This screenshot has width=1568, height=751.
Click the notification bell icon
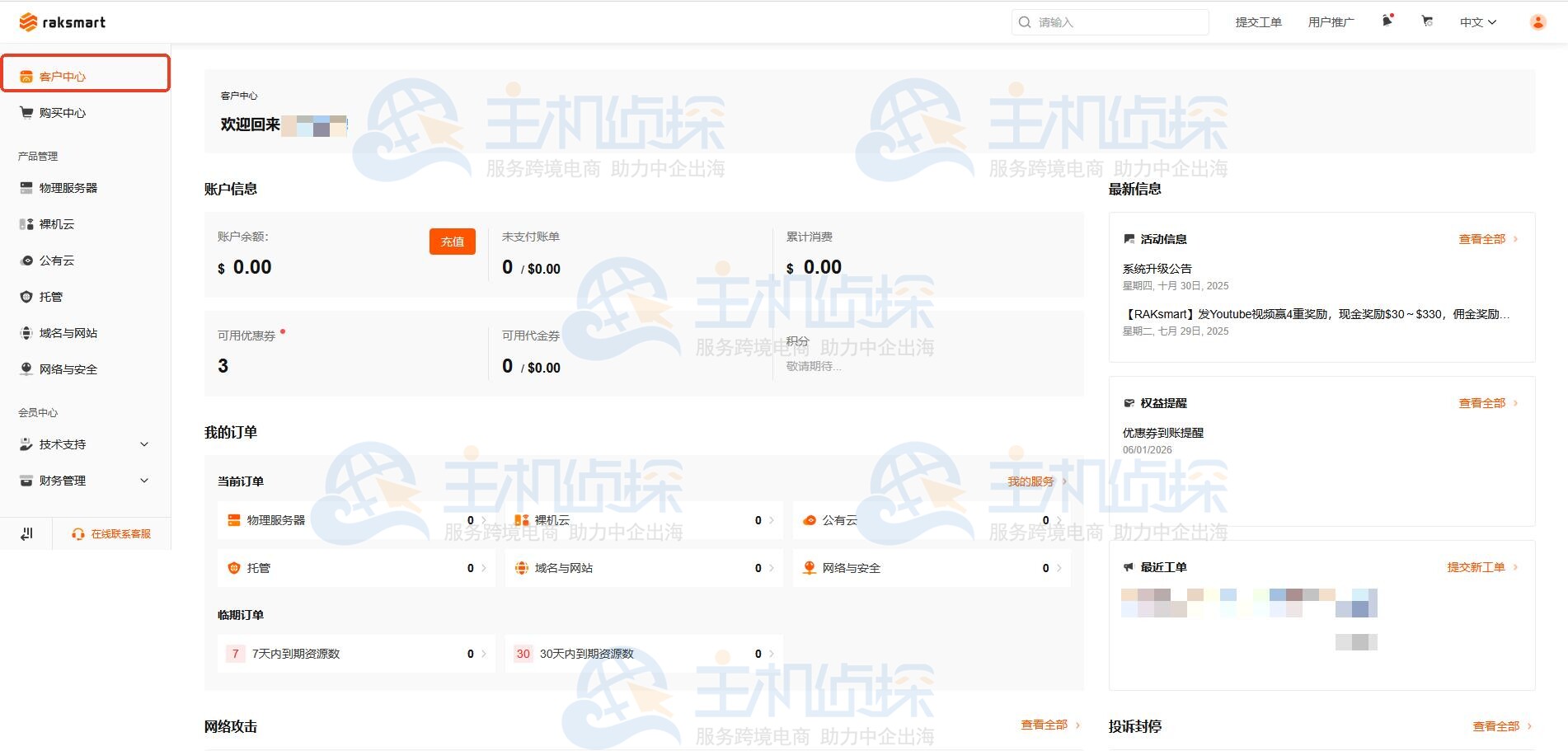point(1384,21)
